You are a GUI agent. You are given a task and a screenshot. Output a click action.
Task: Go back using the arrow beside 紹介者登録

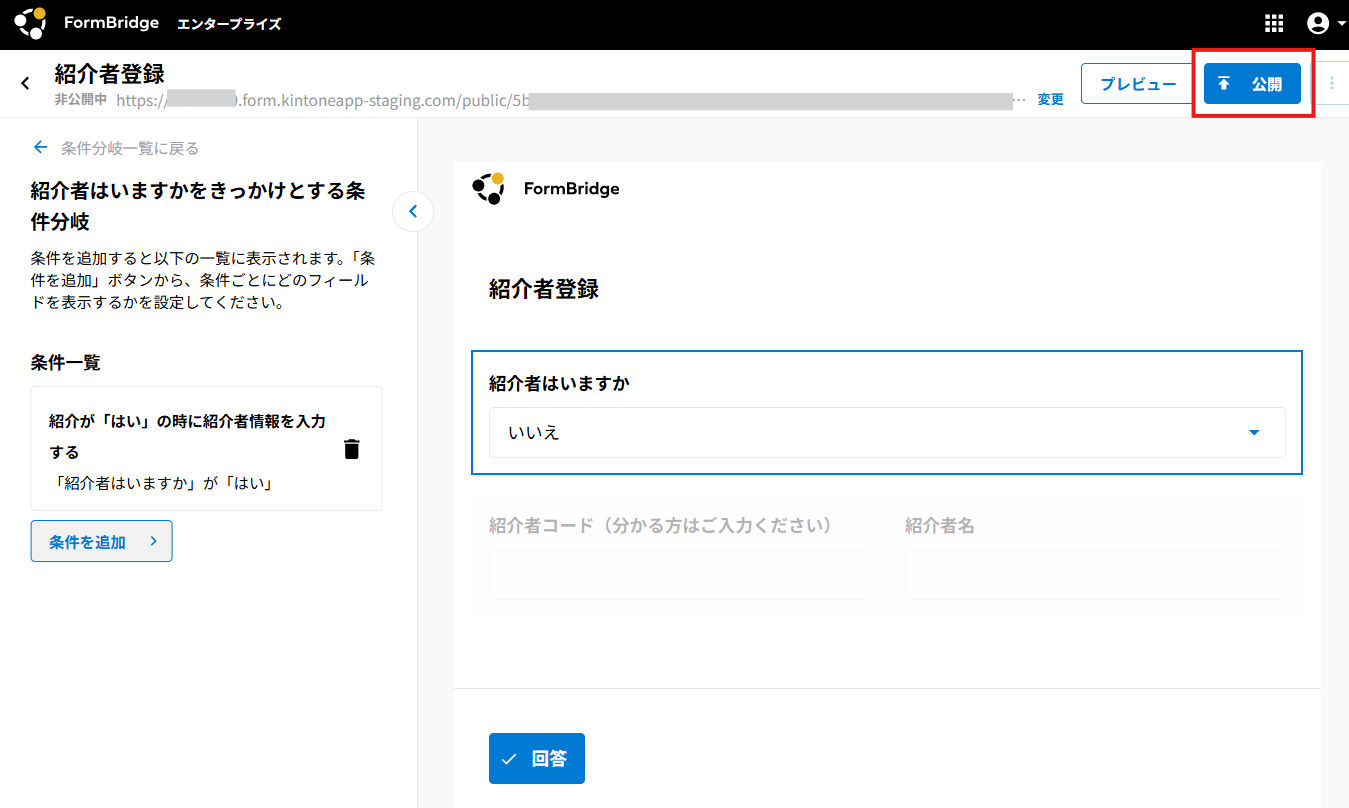pyautogui.click(x=26, y=83)
